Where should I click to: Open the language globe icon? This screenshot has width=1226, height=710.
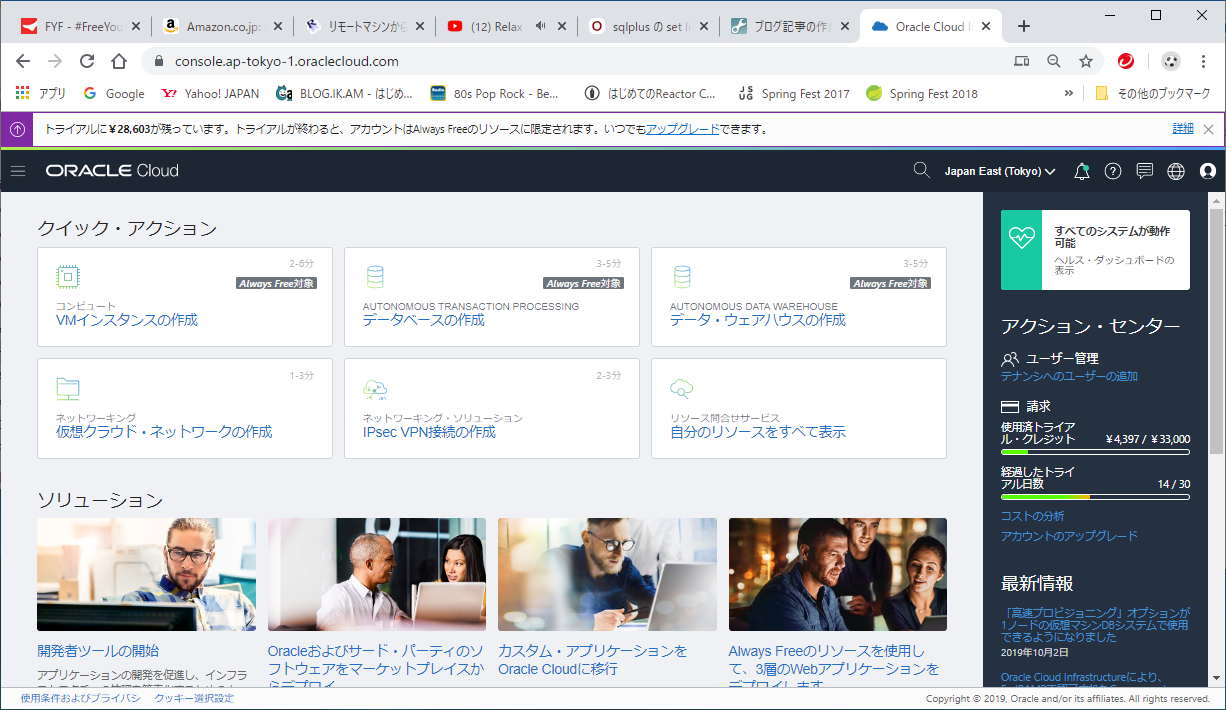click(1176, 171)
